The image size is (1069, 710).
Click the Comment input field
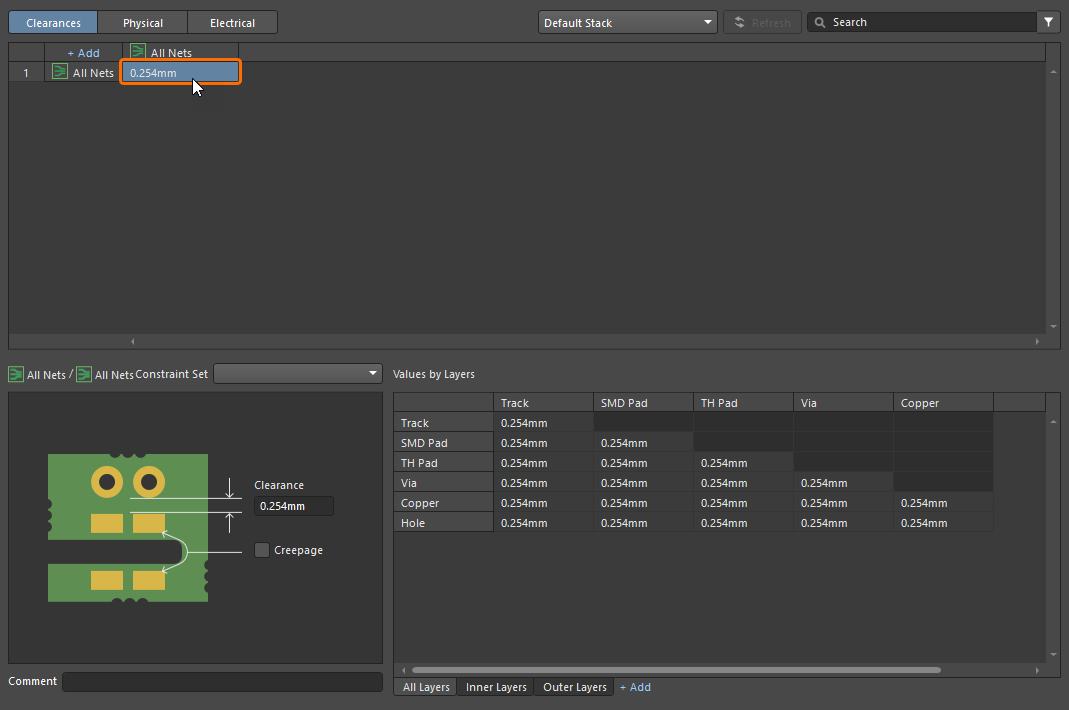click(222, 682)
